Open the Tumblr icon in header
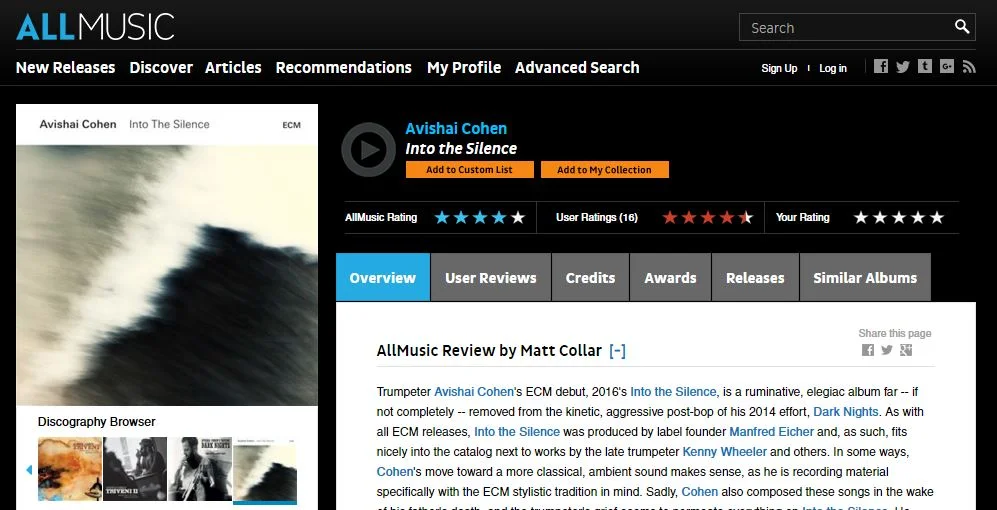The image size is (997, 510). coord(925,66)
